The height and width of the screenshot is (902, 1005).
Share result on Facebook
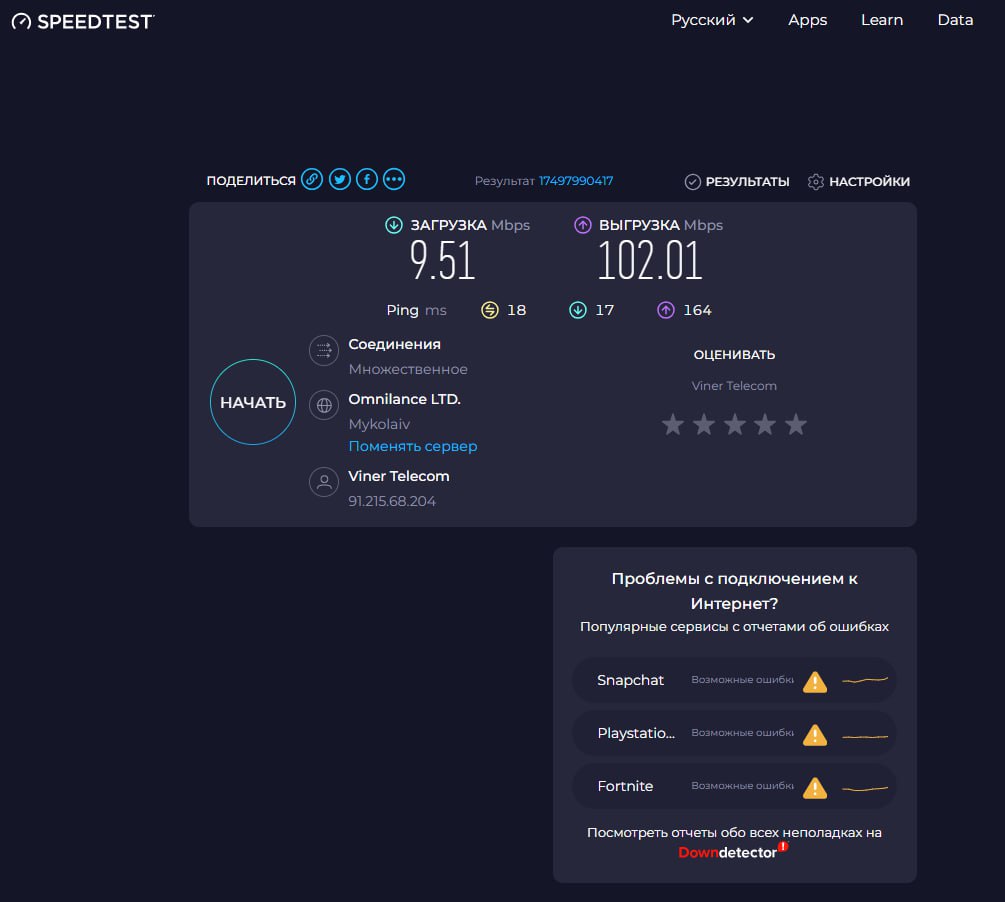pyautogui.click(x=367, y=180)
